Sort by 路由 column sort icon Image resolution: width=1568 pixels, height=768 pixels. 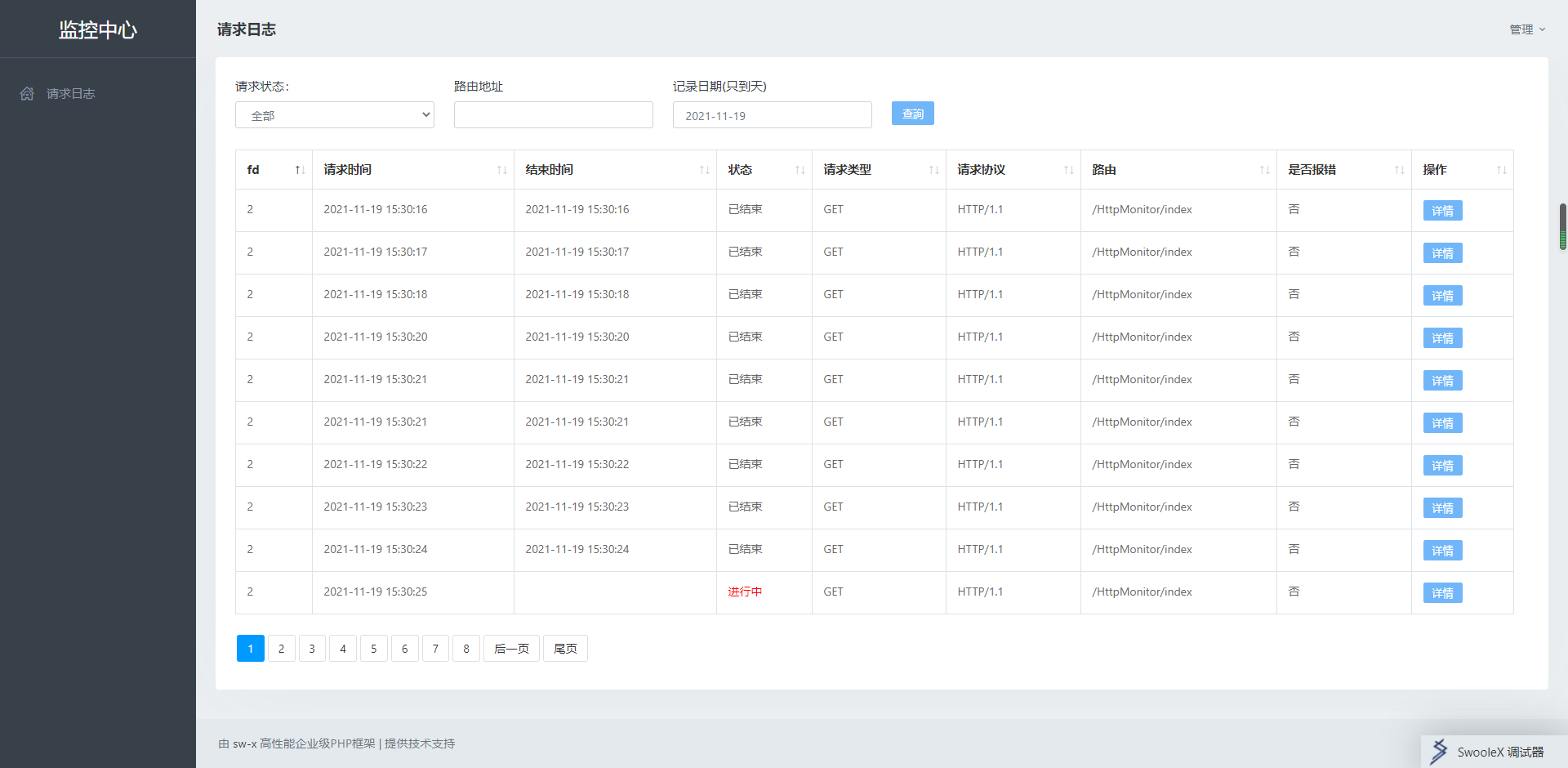[1264, 170]
